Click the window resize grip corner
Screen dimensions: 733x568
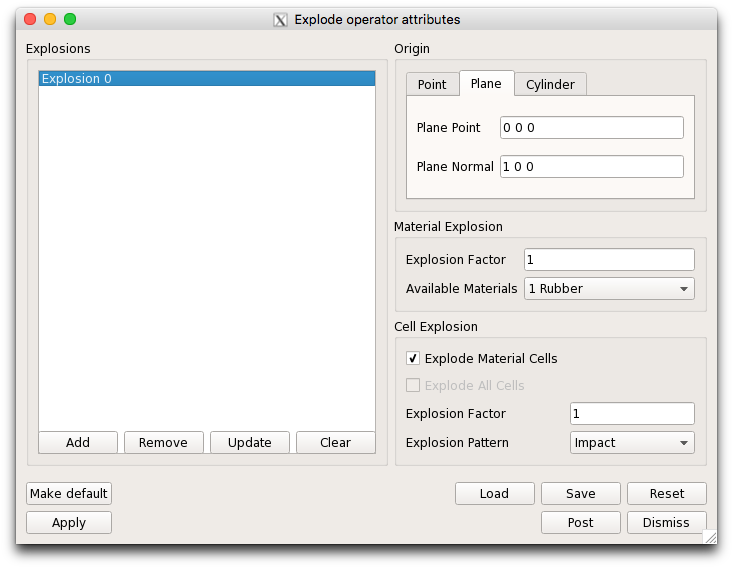coord(710,537)
